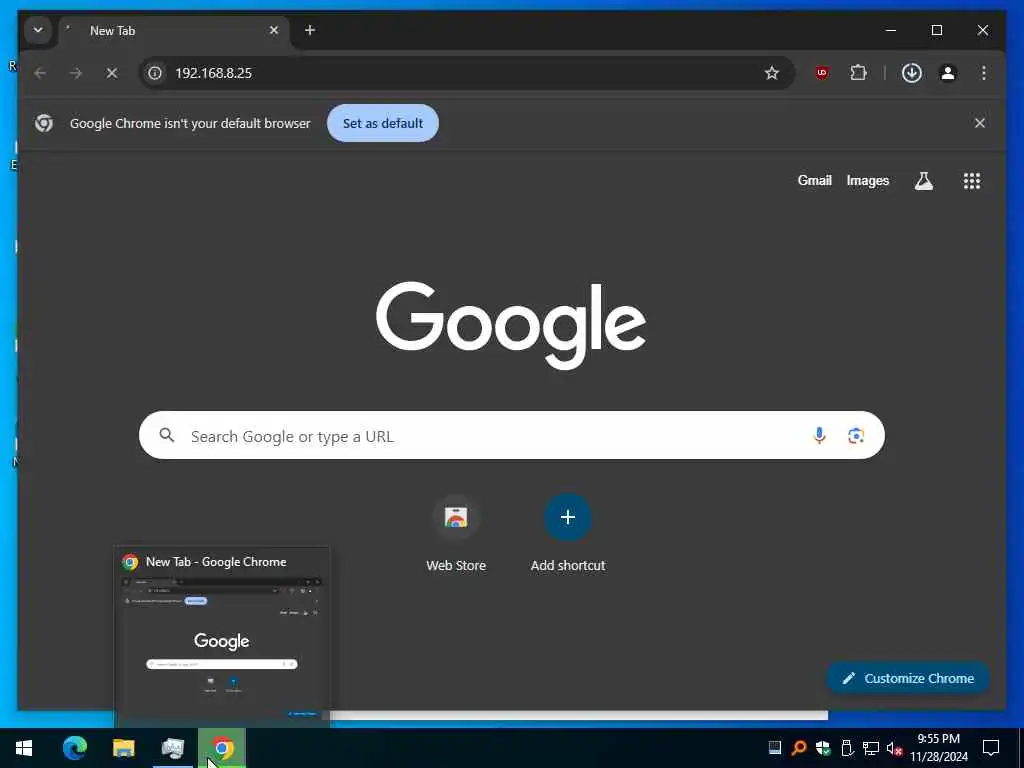The height and width of the screenshot is (768, 1024).
Task: Click the Chrome taskbar icon
Action: (x=222, y=748)
